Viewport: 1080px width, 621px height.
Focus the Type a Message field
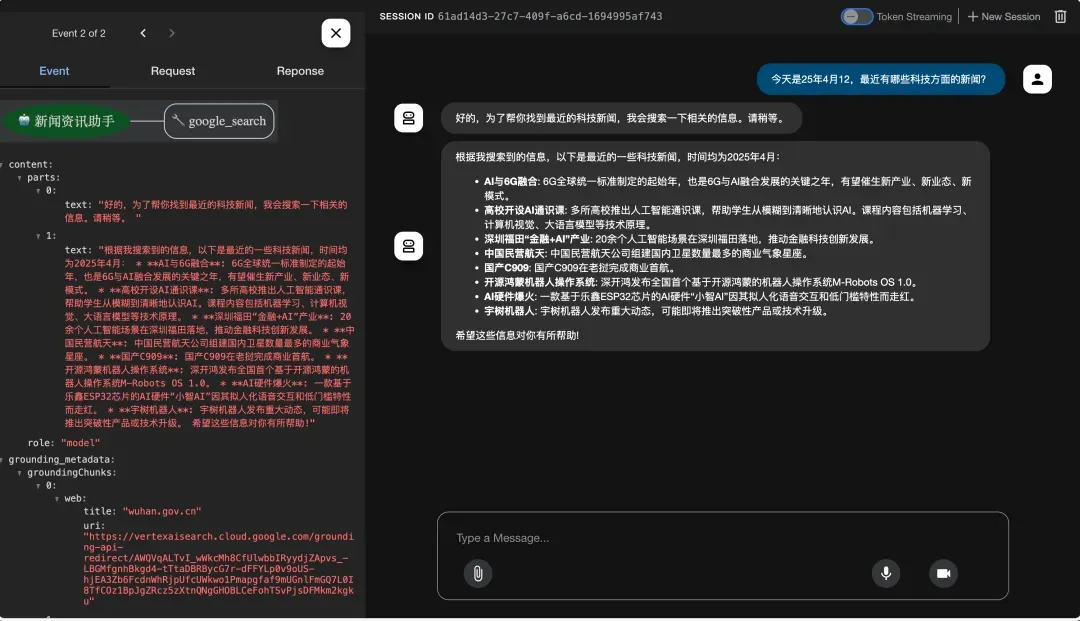[723, 538]
